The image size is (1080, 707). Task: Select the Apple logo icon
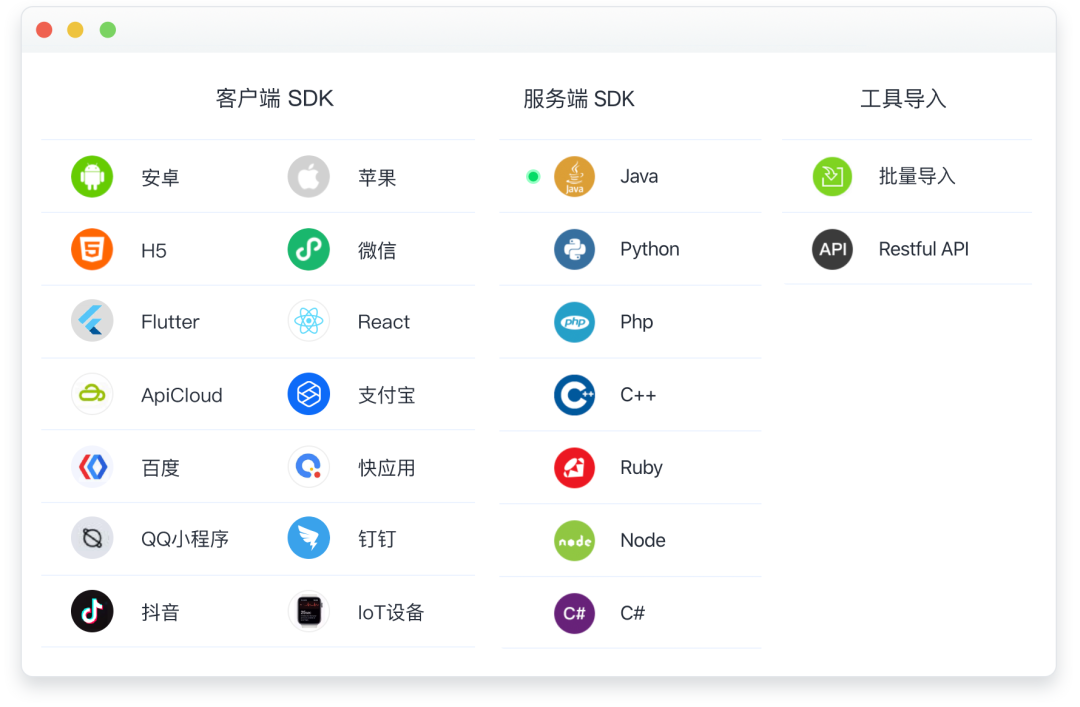308,177
